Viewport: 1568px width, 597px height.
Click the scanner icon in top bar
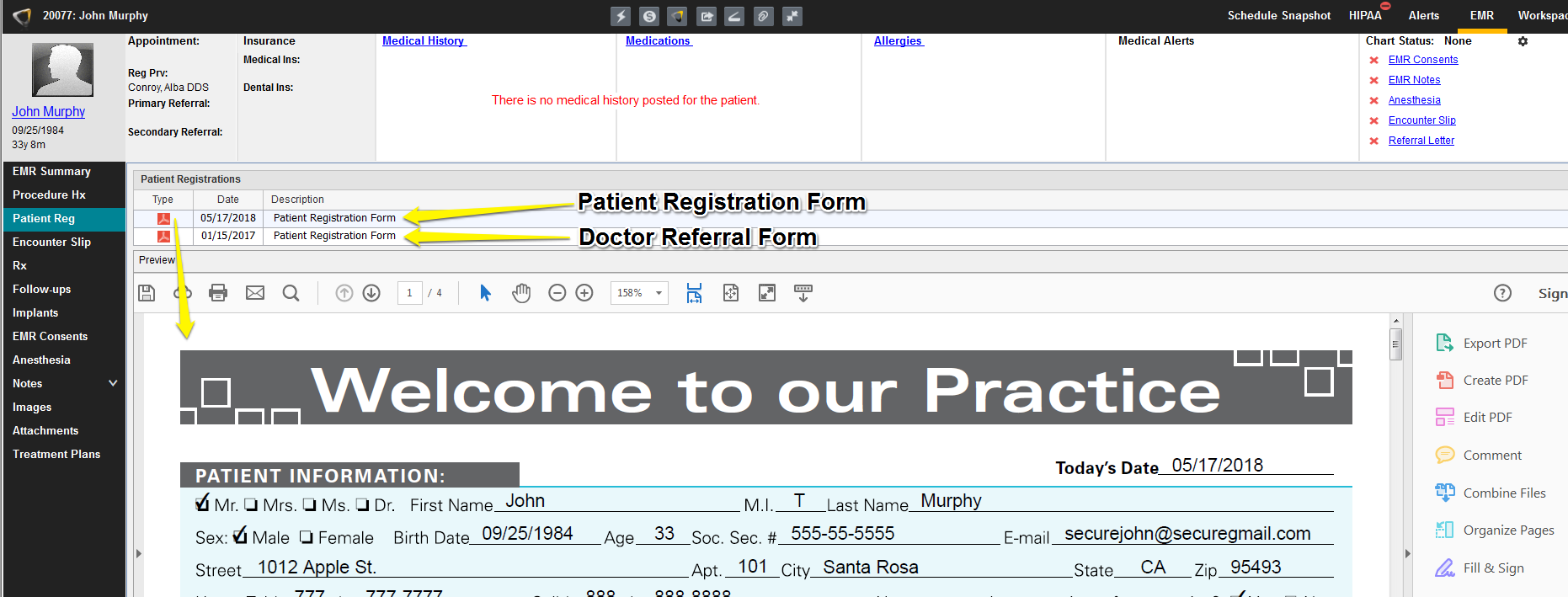735,16
